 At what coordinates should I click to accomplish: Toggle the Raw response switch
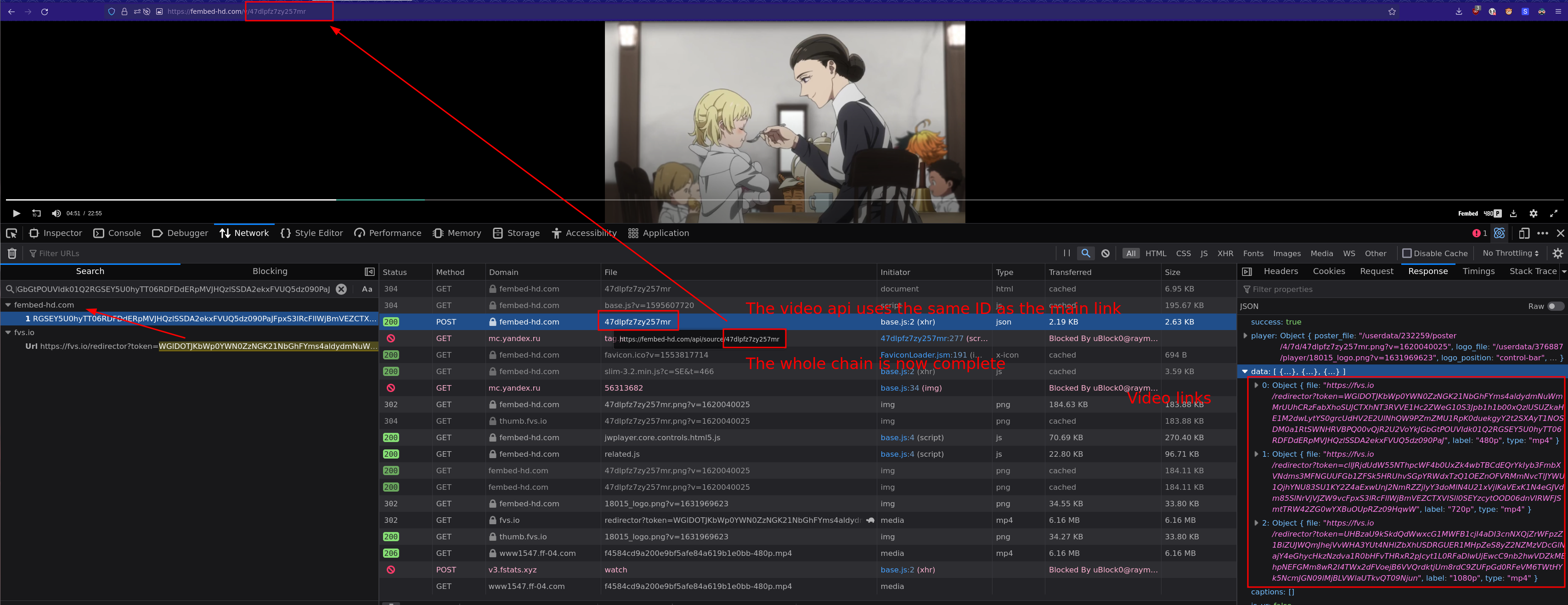1556,306
